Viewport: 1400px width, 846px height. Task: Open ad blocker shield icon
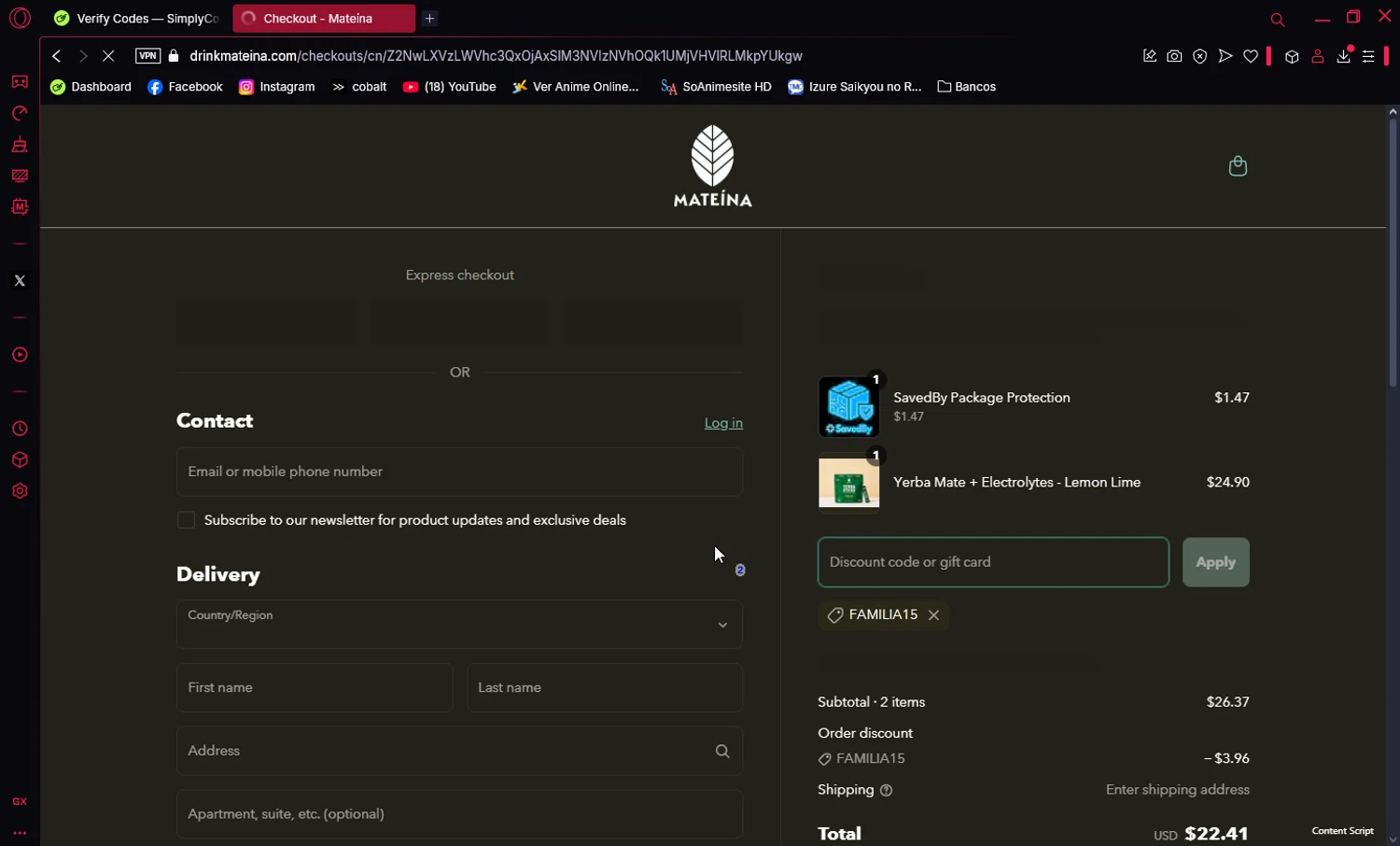pos(1200,56)
